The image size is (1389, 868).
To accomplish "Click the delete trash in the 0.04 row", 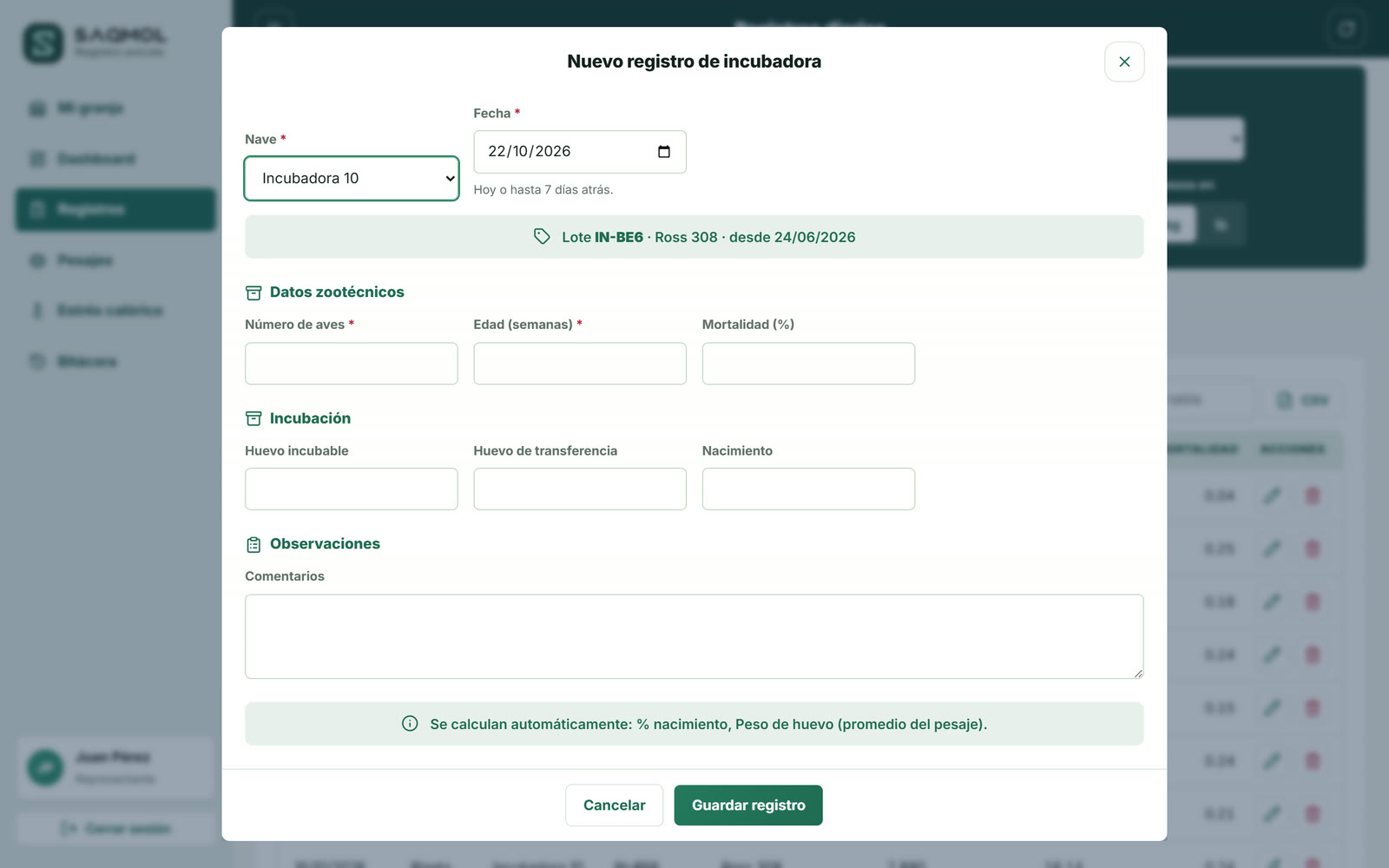I will pyautogui.click(x=1313, y=496).
